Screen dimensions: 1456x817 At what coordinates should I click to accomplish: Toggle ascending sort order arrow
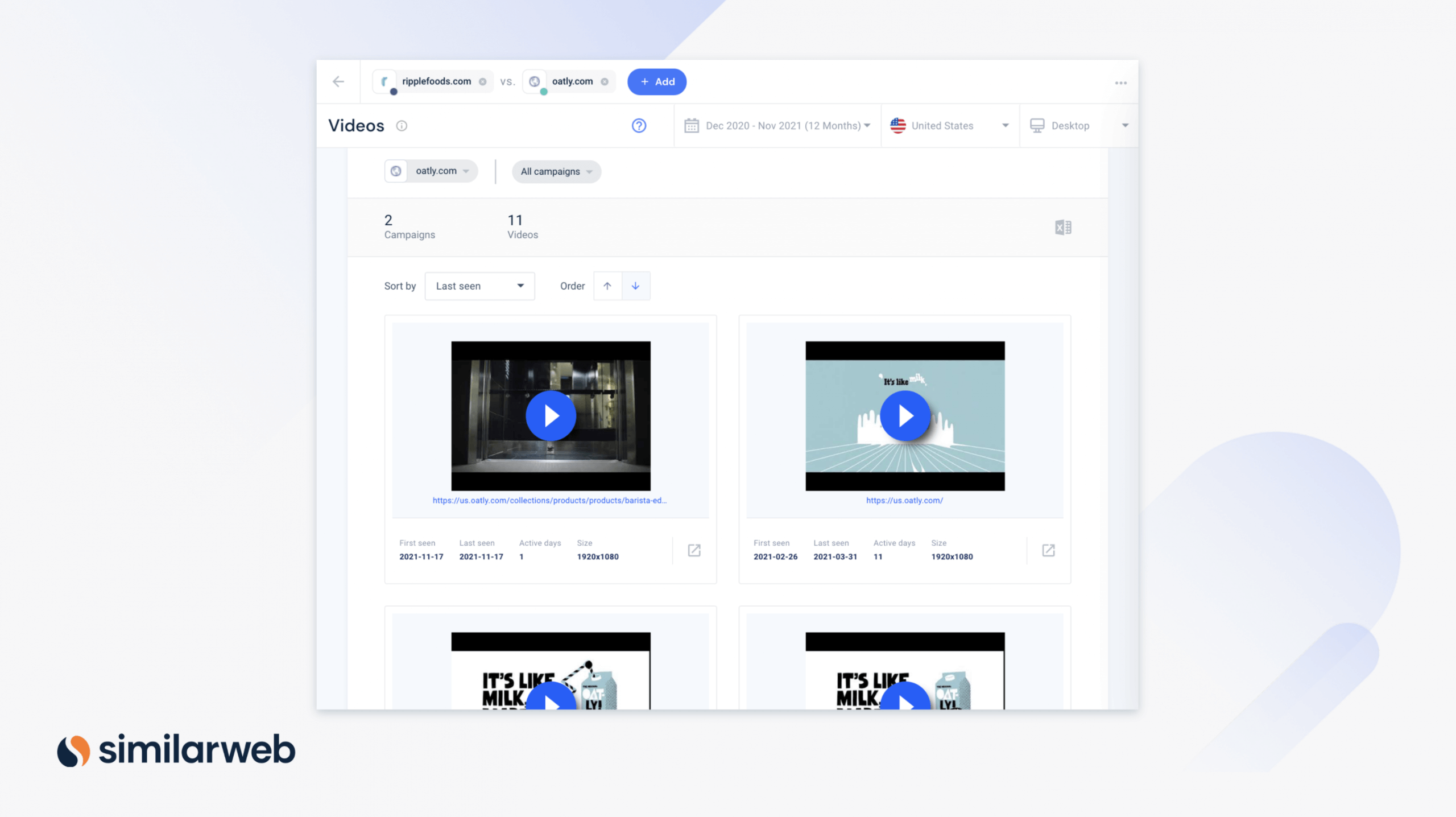(x=607, y=286)
